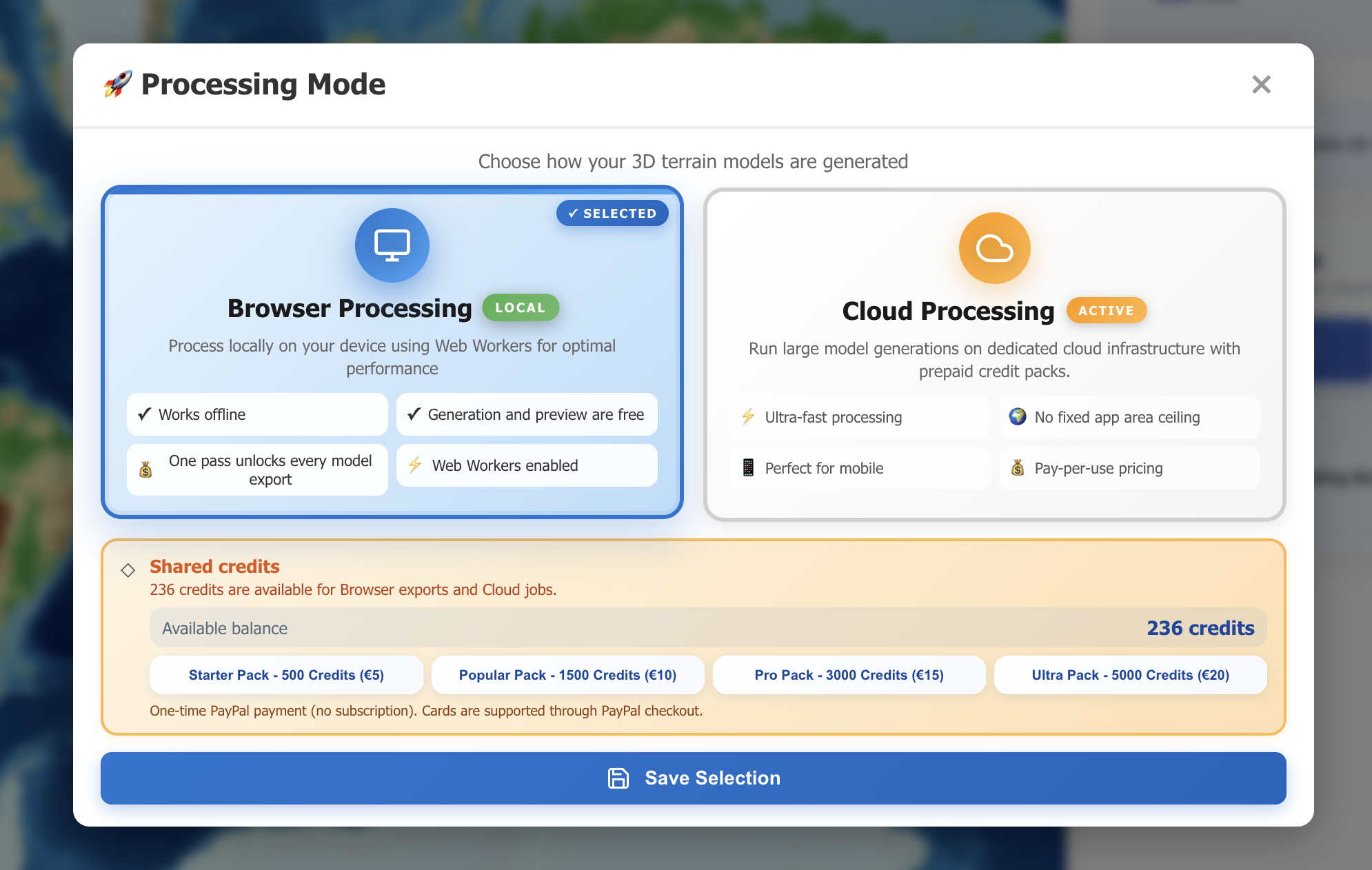The width and height of the screenshot is (1372, 870).
Task: Click the money bag icon beside Pay-per-use pricing
Action: point(1018,468)
